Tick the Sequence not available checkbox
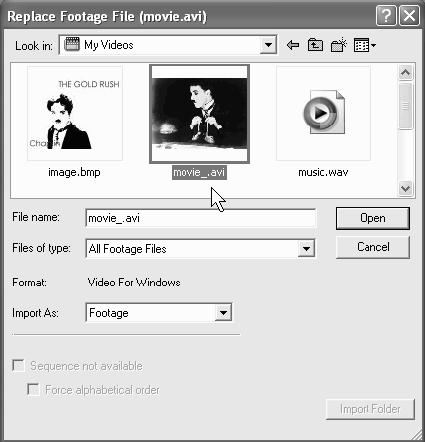This screenshot has height=442, width=425. 18,365
